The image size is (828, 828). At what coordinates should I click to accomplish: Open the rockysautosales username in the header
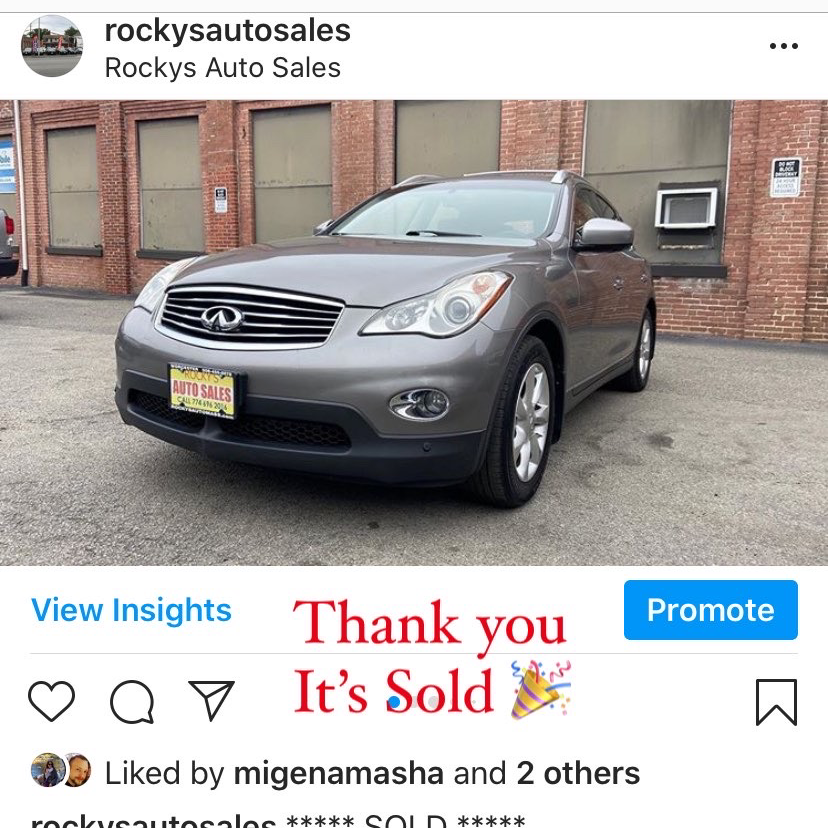pos(228,31)
